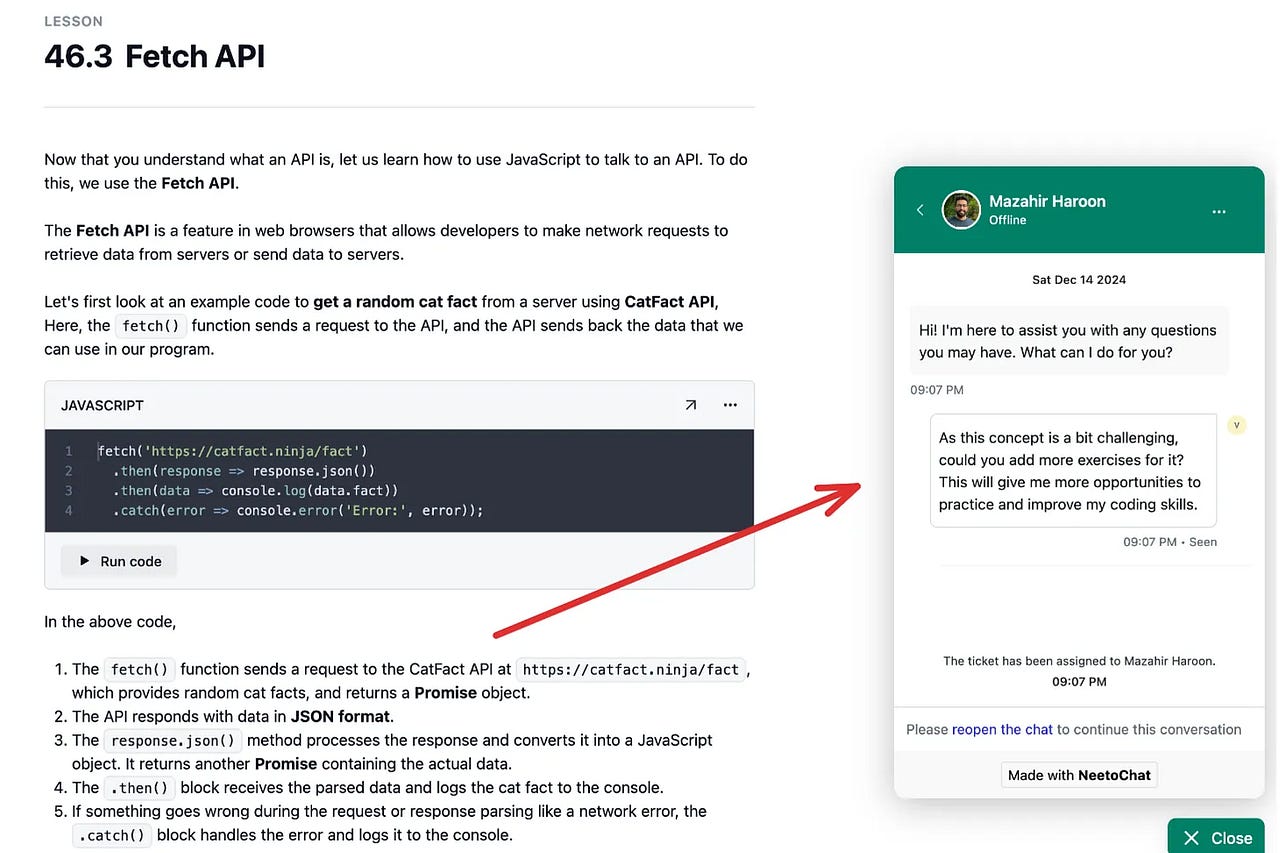The width and height of the screenshot is (1280, 853).
Task: Click the LESSON label above the title
Action: tap(74, 20)
